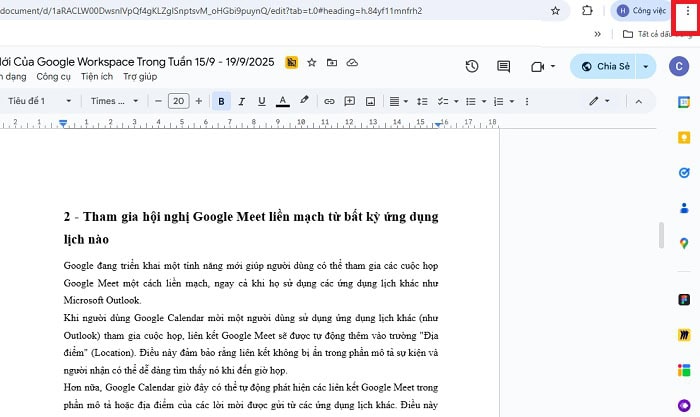This screenshot has height=417, width=700.
Task: Open the 'Tiêu đề 1' style dropdown
Action: click(40, 101)
